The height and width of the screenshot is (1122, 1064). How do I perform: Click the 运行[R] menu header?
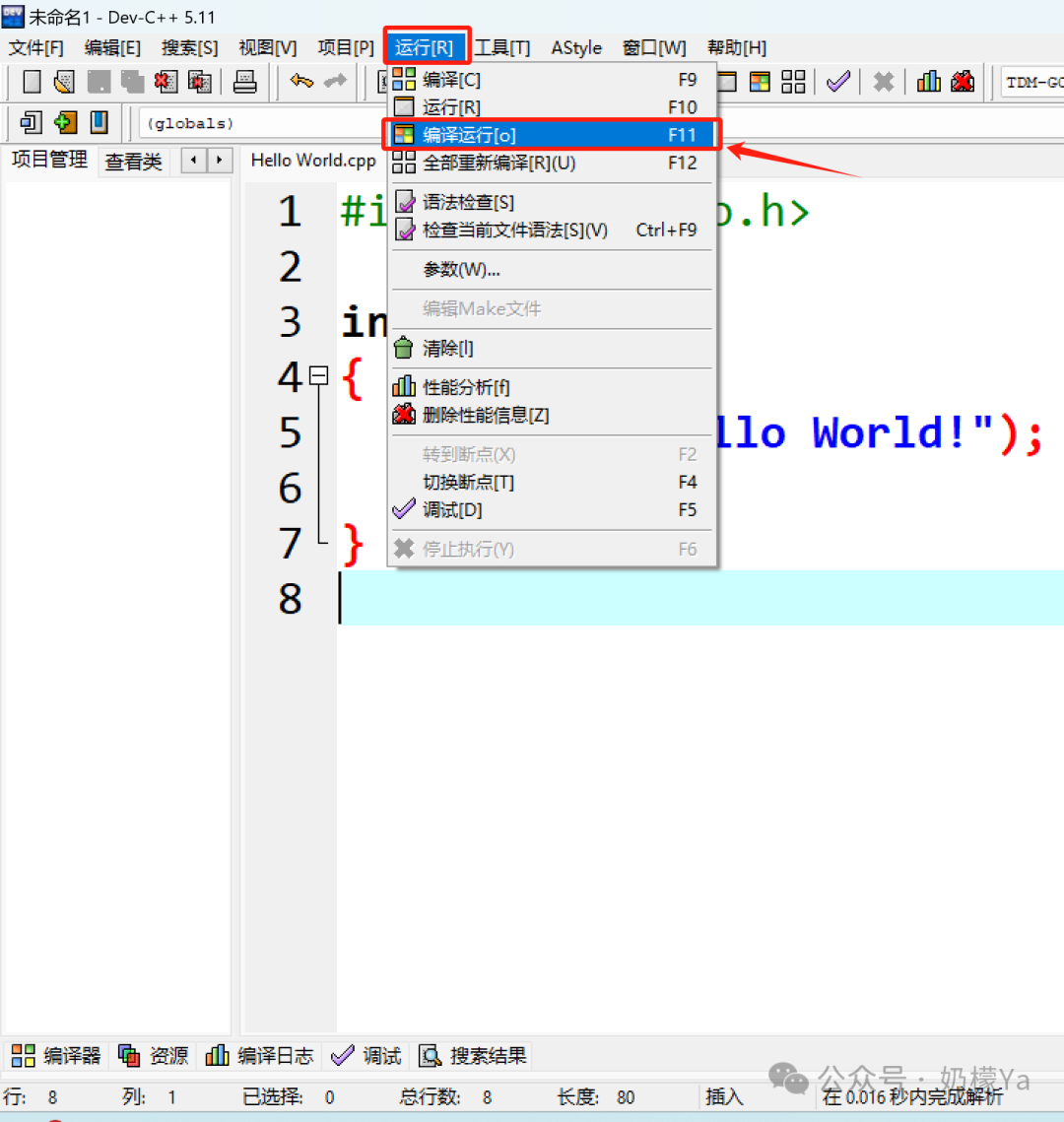click(x=425, y=48)
